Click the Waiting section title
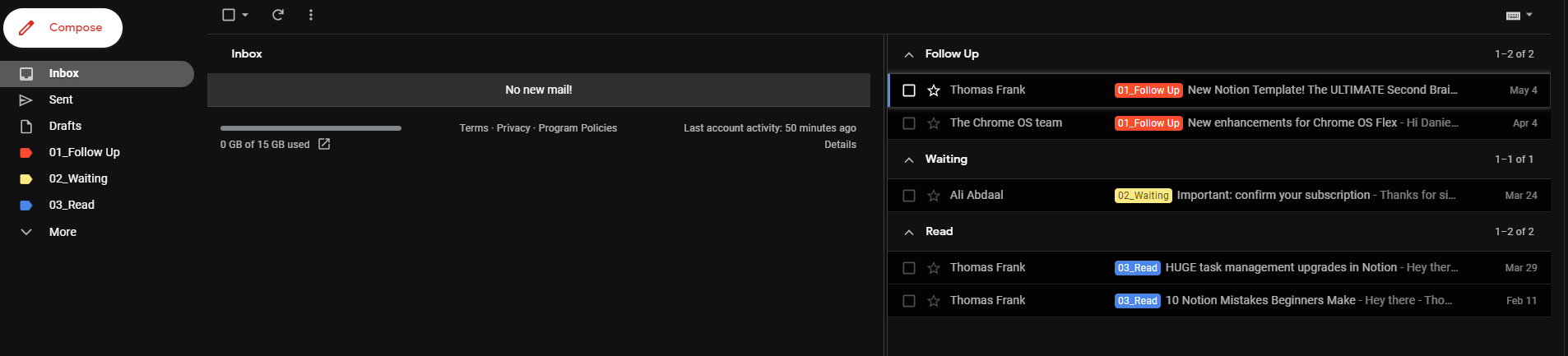Viewport: 1568px width, 356px height. (946, 159)
